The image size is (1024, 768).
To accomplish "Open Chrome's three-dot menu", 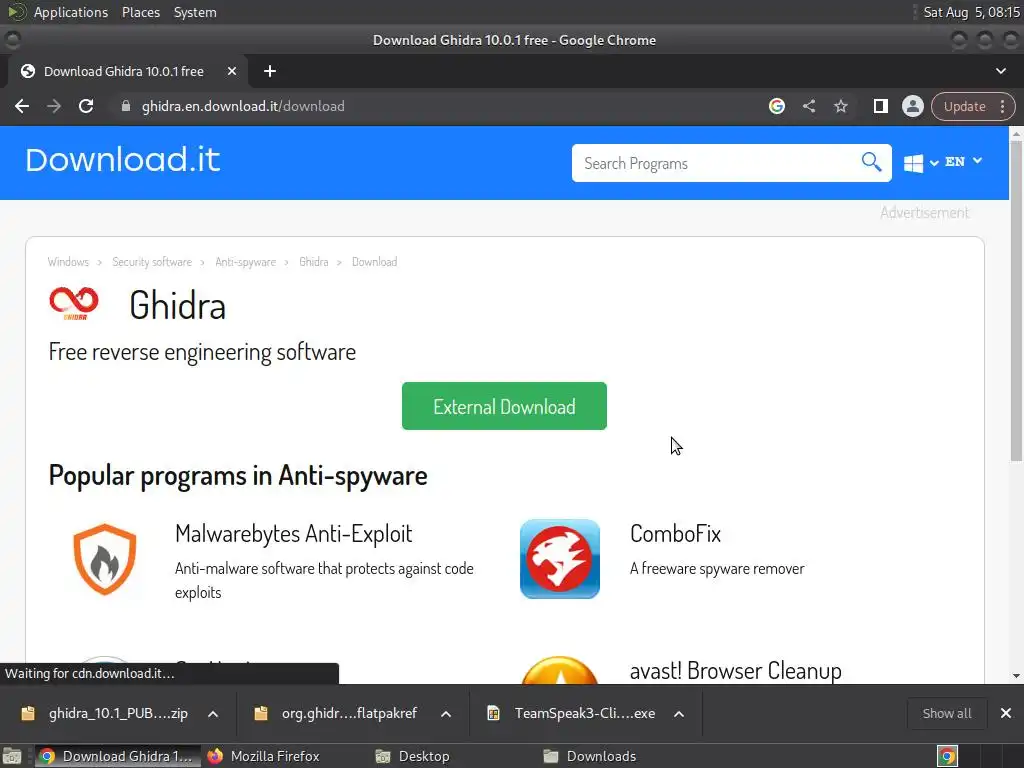I will click(1002, 106).
